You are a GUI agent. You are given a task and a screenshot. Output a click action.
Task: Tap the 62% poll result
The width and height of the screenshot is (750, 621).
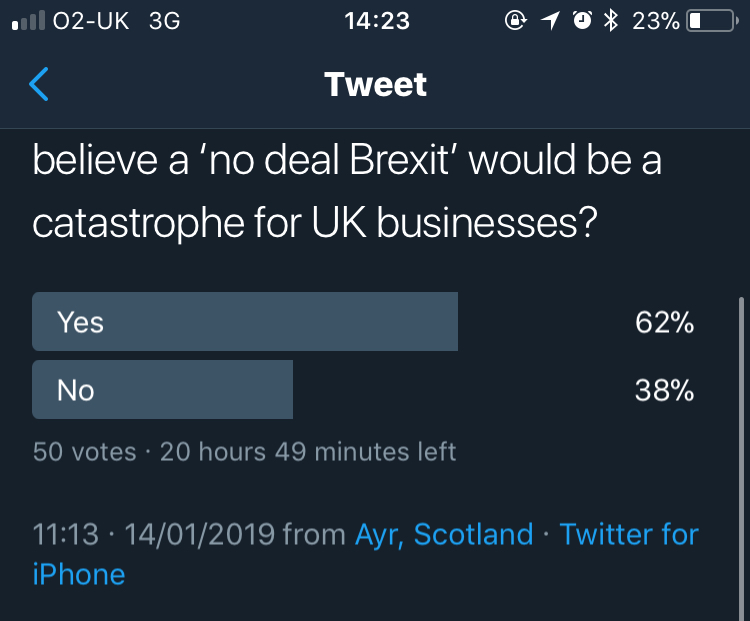point(664,323)
